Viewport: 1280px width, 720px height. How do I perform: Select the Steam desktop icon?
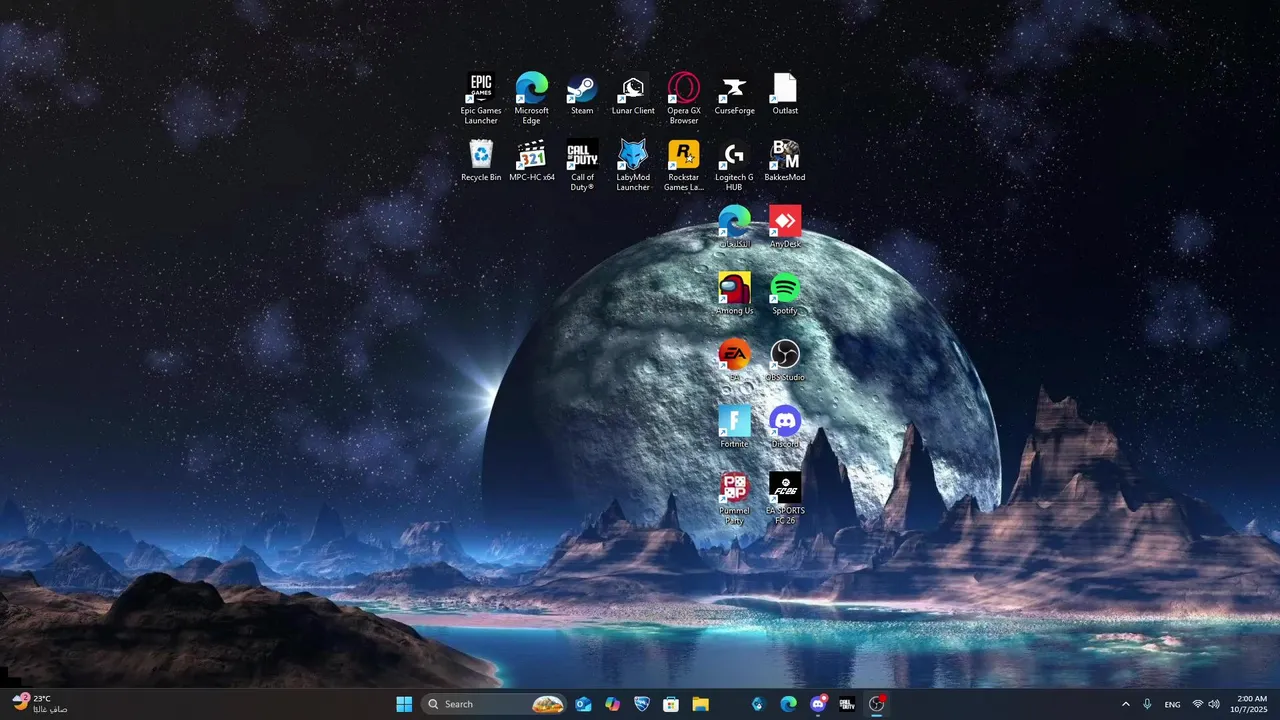click(x=582, y=94)
